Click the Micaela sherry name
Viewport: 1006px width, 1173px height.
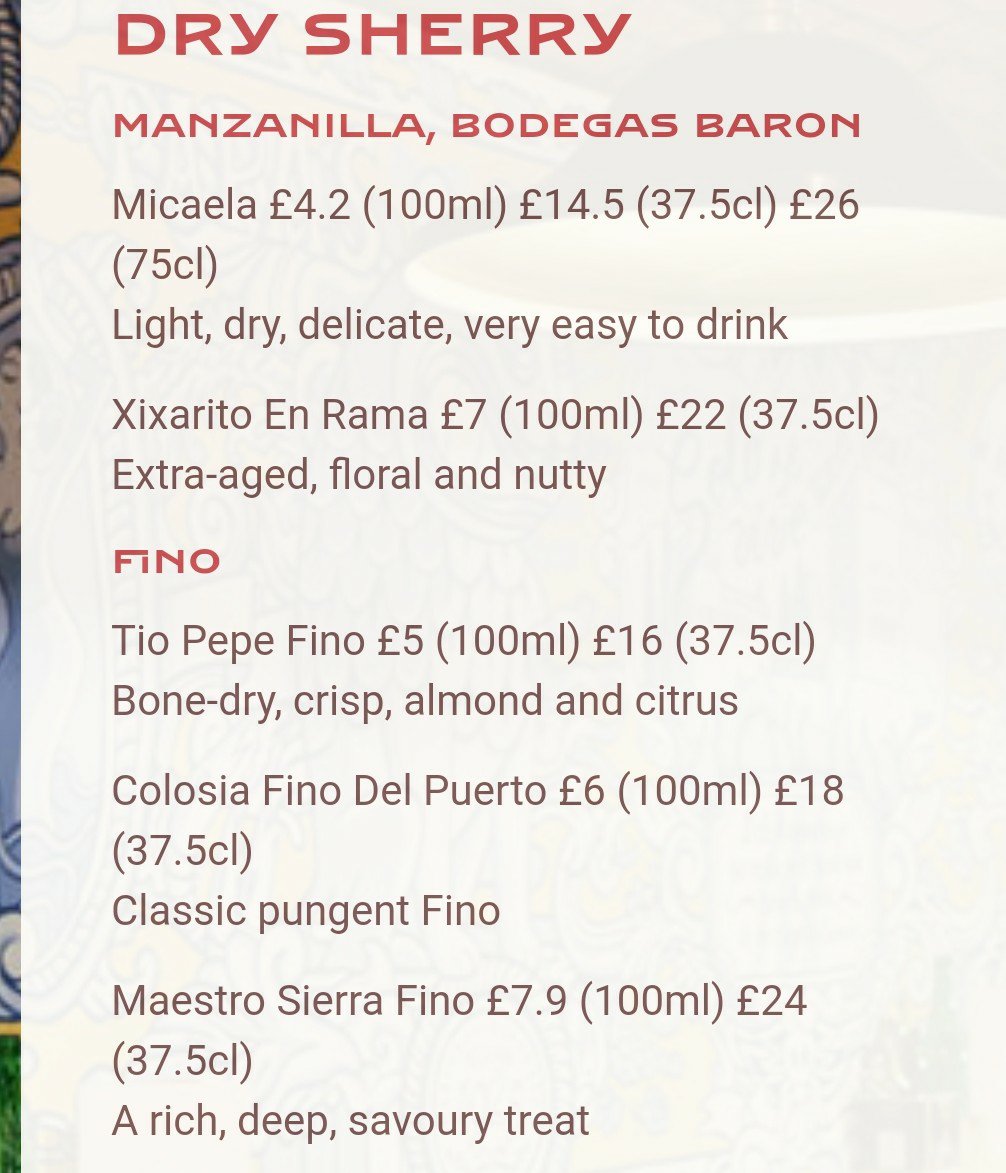[184, 205]
